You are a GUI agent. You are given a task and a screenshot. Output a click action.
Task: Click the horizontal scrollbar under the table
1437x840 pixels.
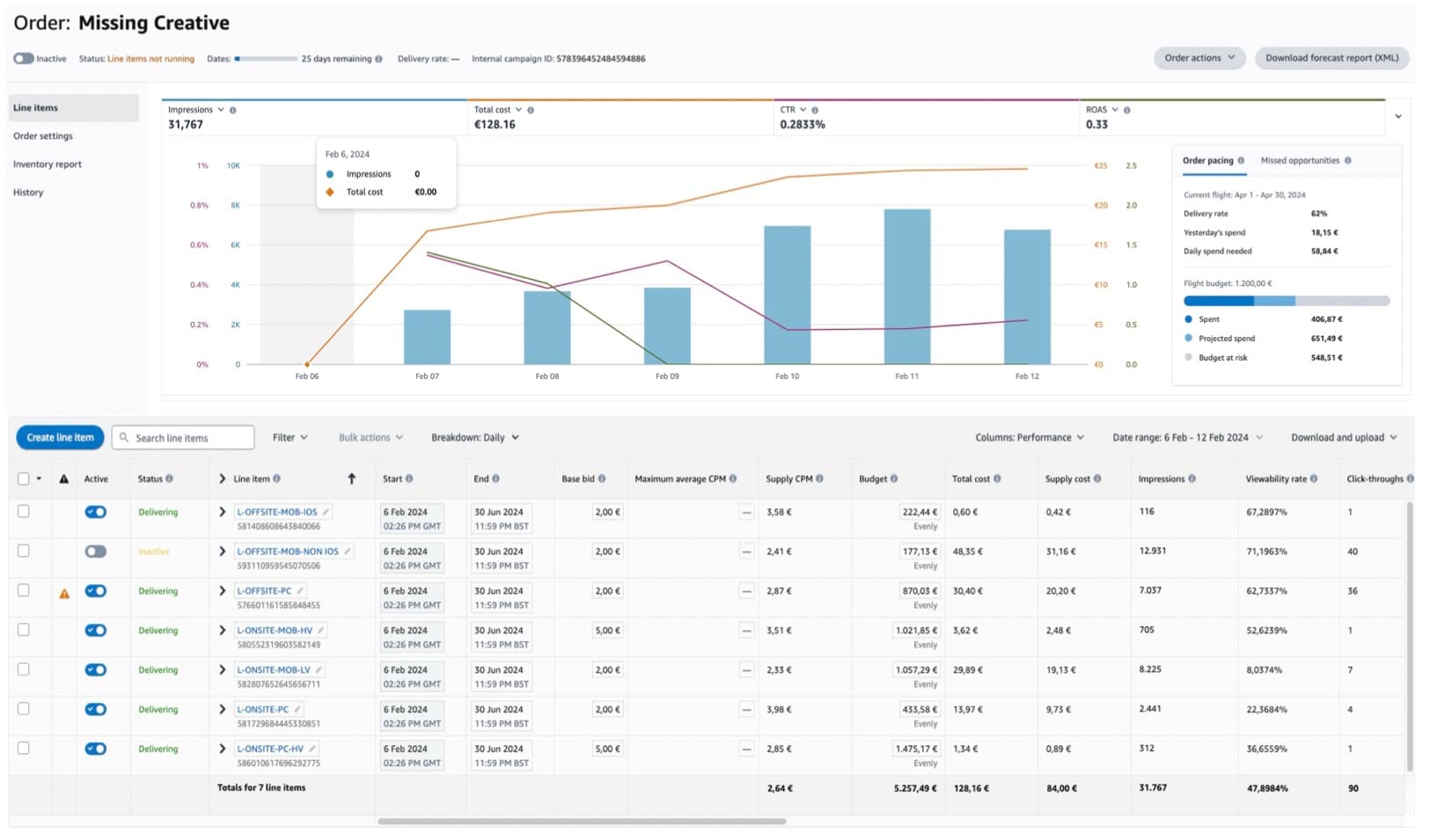(x=582, y=822)
